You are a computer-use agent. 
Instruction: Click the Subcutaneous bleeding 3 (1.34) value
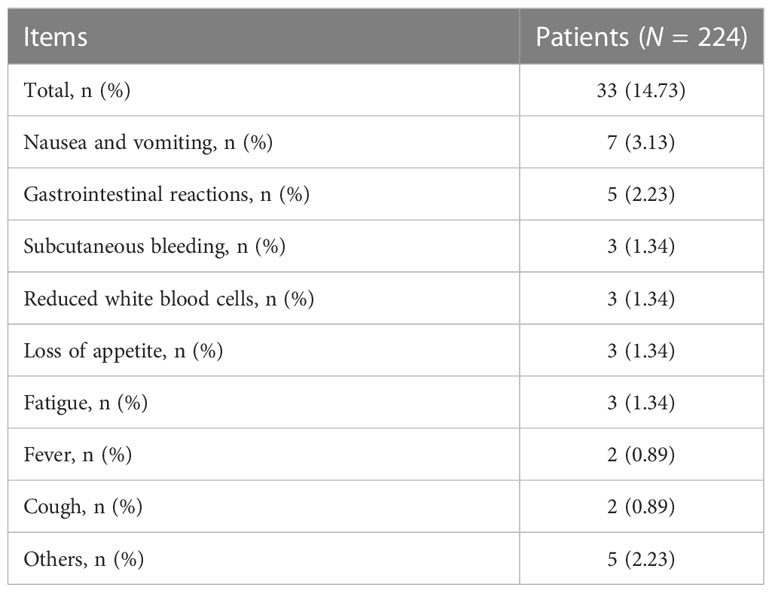coord(641,246)
